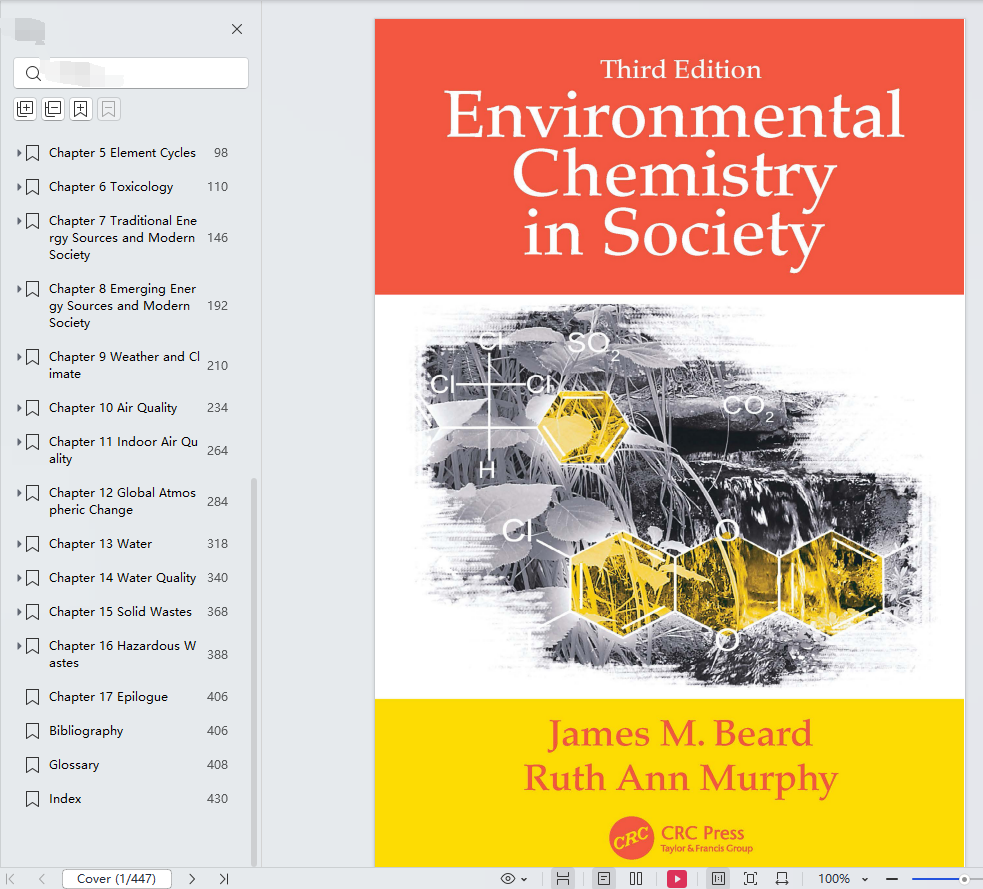Expand Chapter 10 Air Quality

click(x=19, y=408)
